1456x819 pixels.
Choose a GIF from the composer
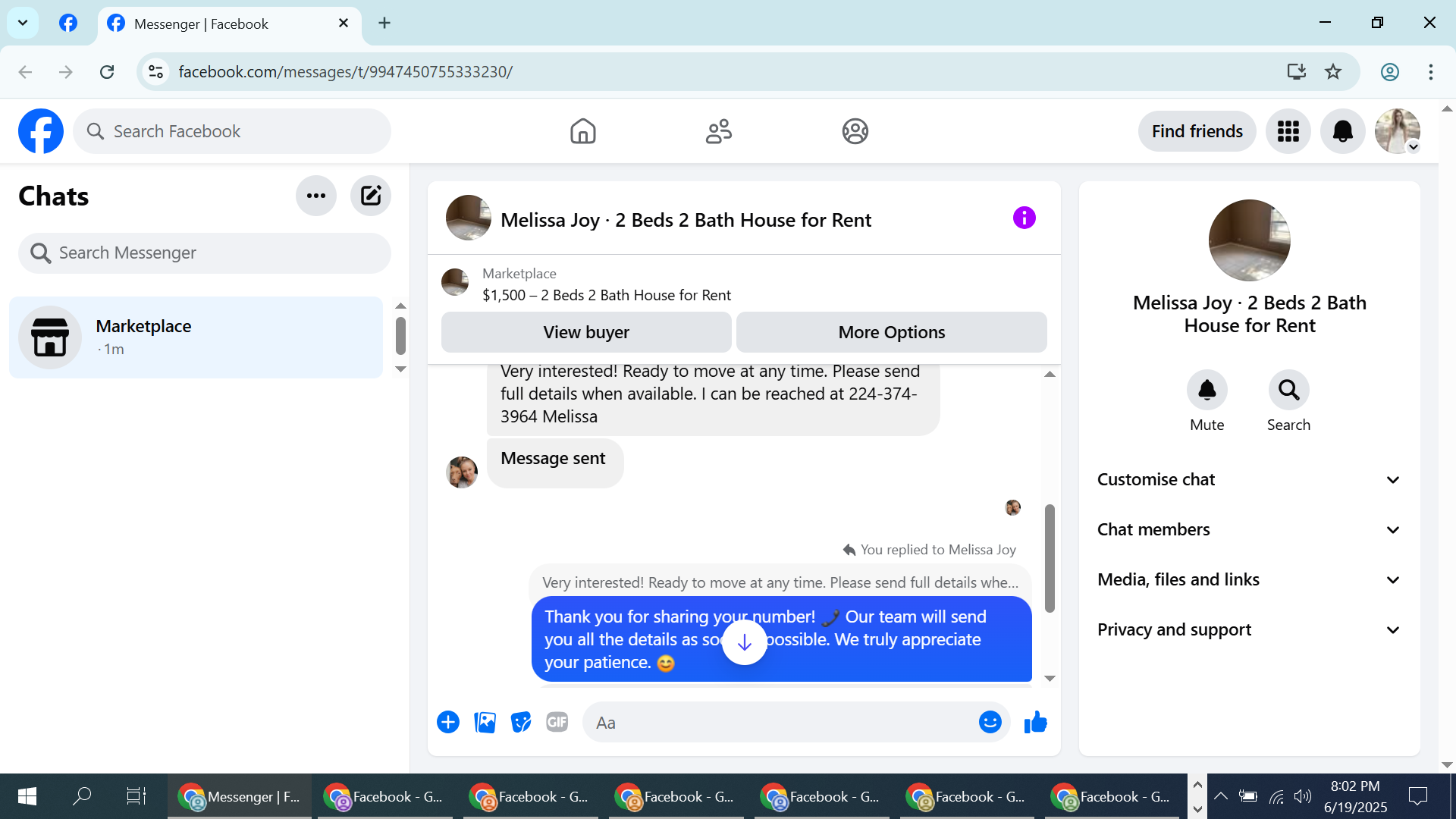[557, 722]
